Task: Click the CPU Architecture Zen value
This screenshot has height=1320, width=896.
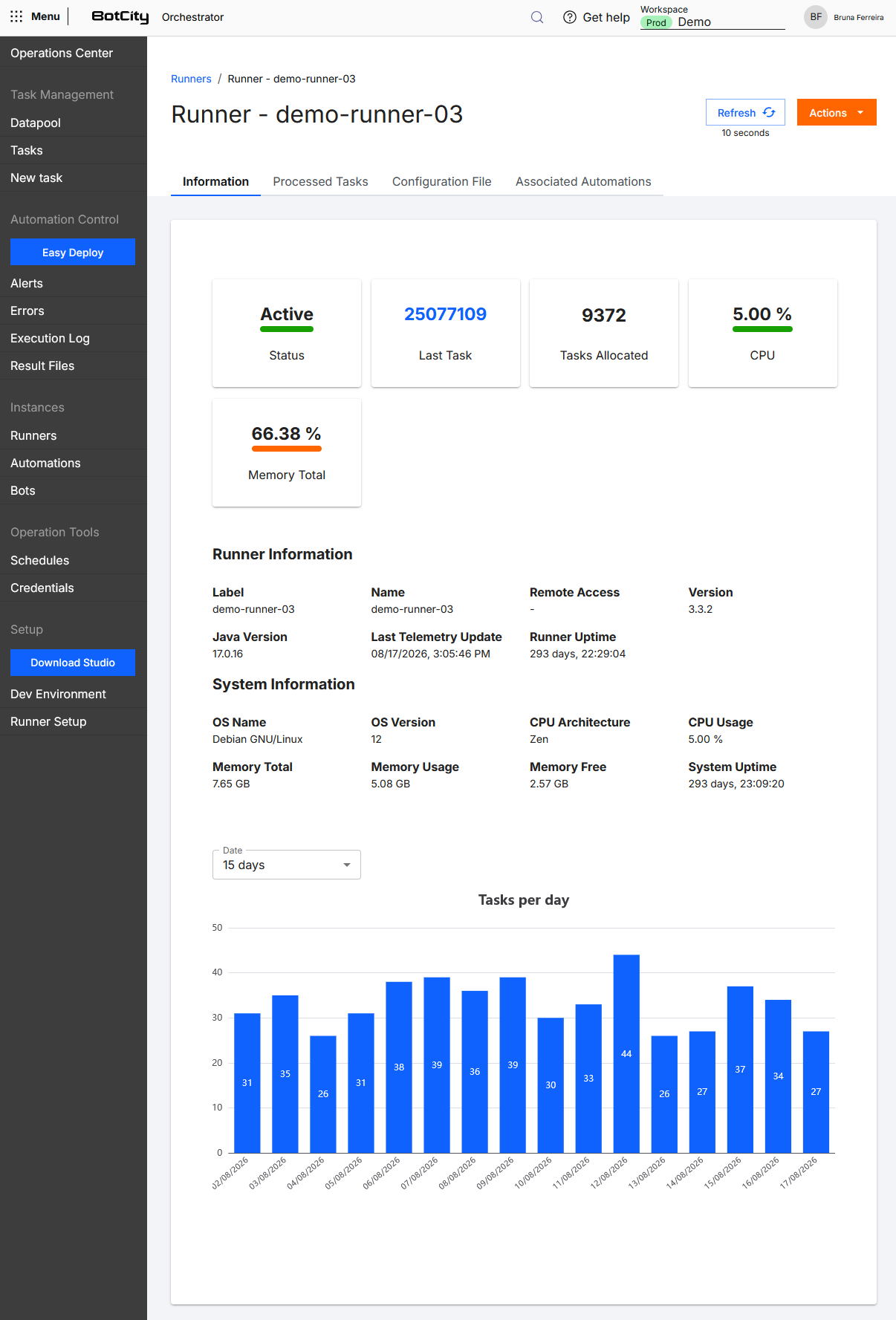Action: (x=539, y=739)
